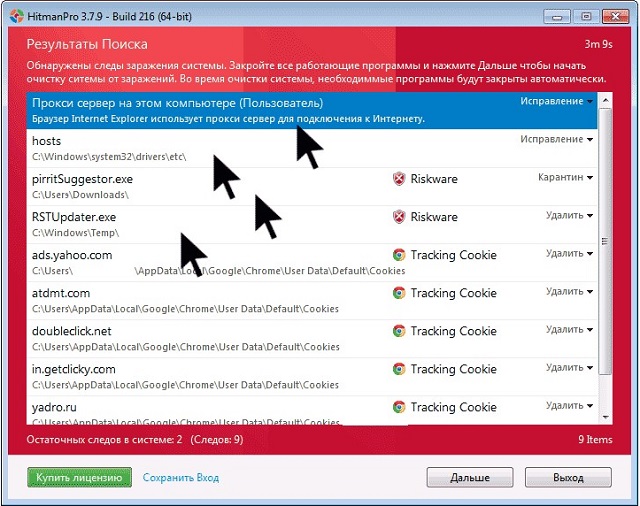The height and width of the screenshot is (506, 640).
Task: Click the C:\Windows\system32\drivers\etc\ path text
Action: point(109,157)
